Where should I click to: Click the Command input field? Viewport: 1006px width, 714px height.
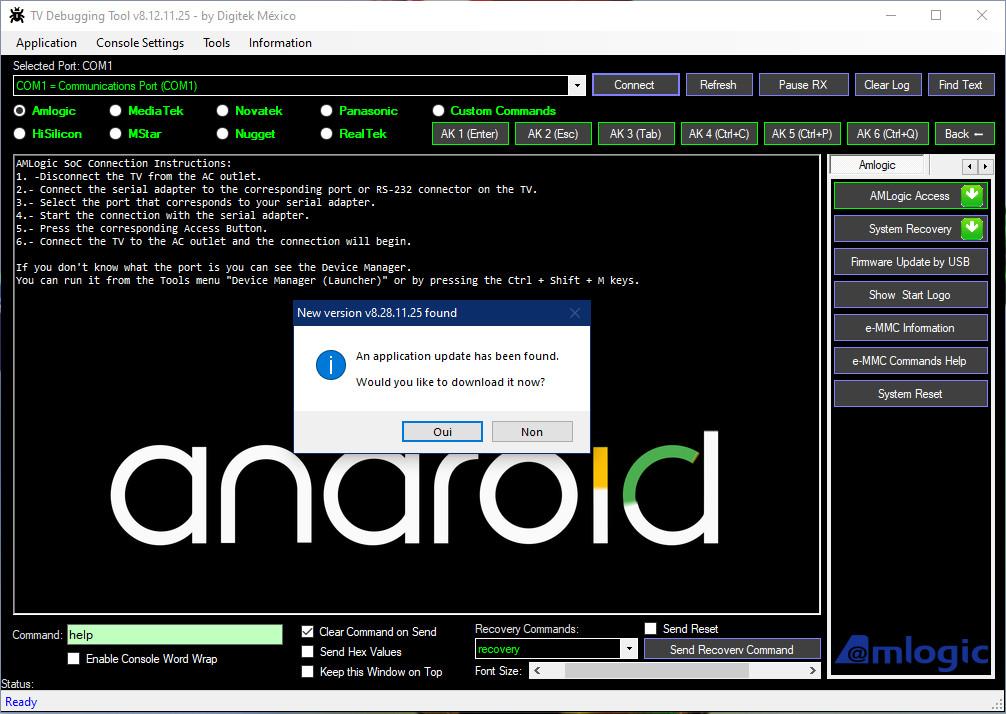point(175,634)
